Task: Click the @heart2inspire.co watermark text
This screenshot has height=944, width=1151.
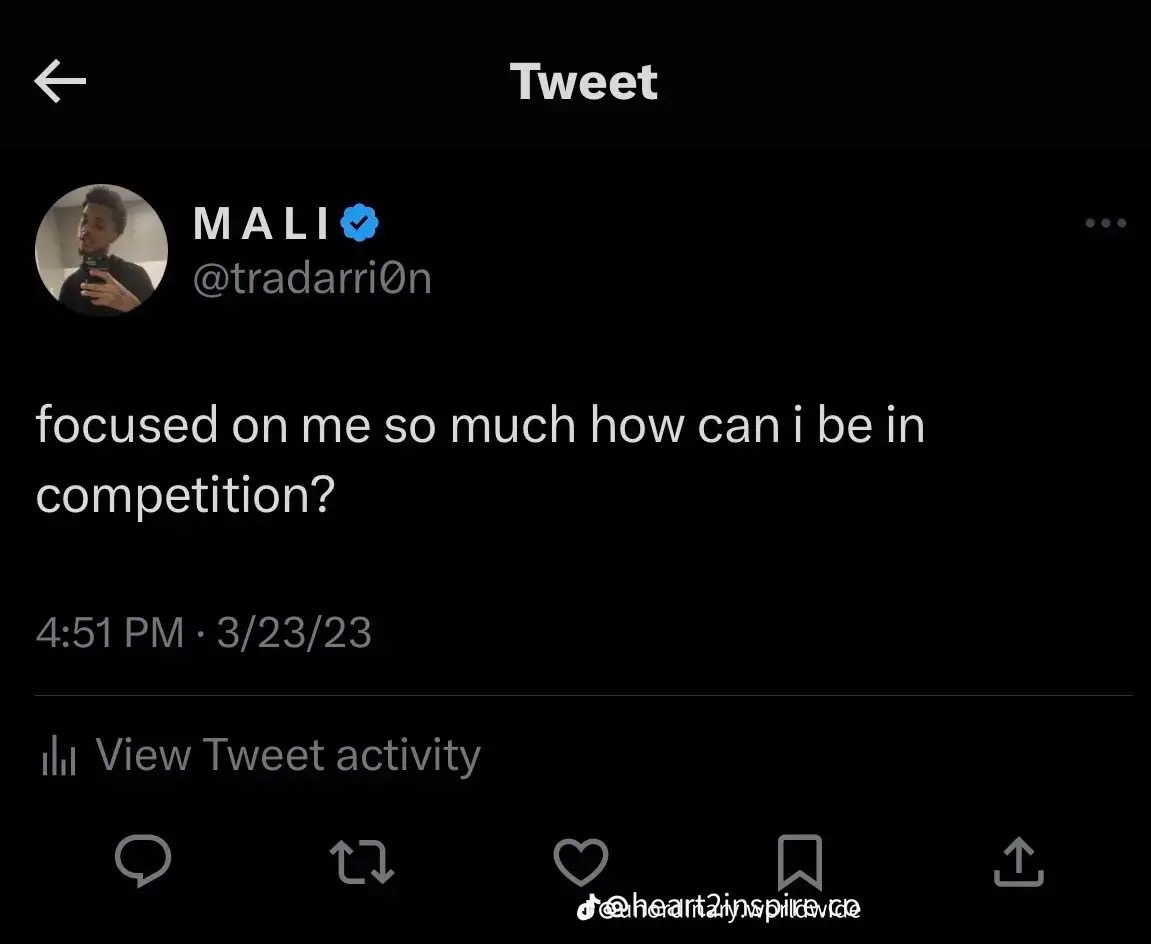Action: point(730,907)
